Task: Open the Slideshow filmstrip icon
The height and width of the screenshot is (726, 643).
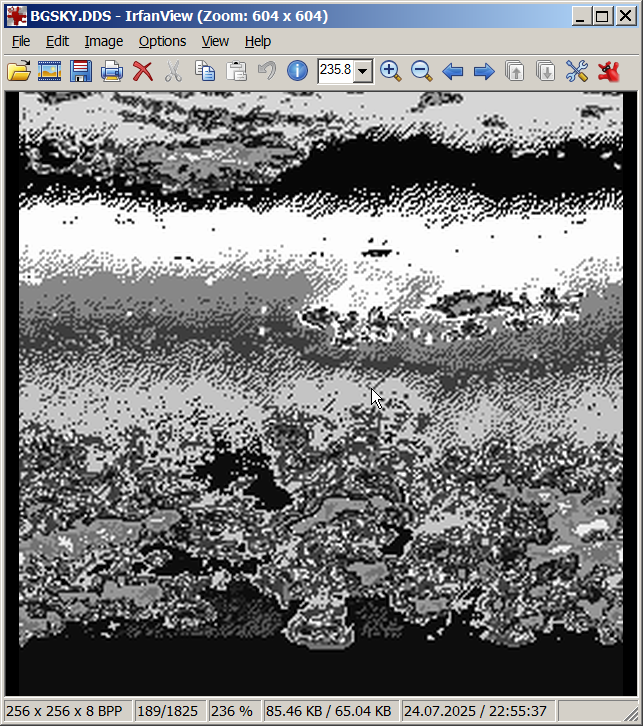Action: (50, 71)
